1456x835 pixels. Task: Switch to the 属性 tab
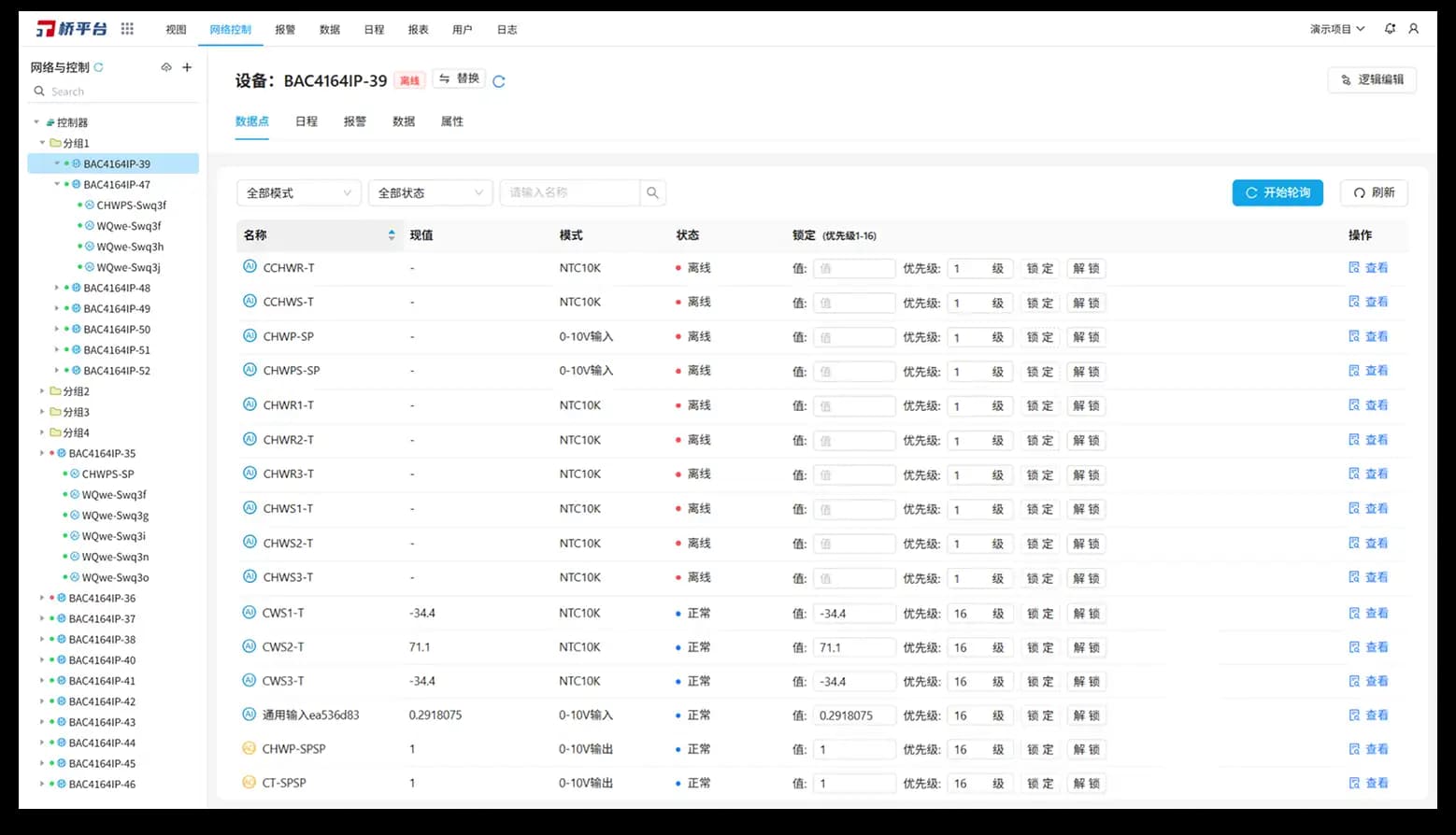click(452, 121)
